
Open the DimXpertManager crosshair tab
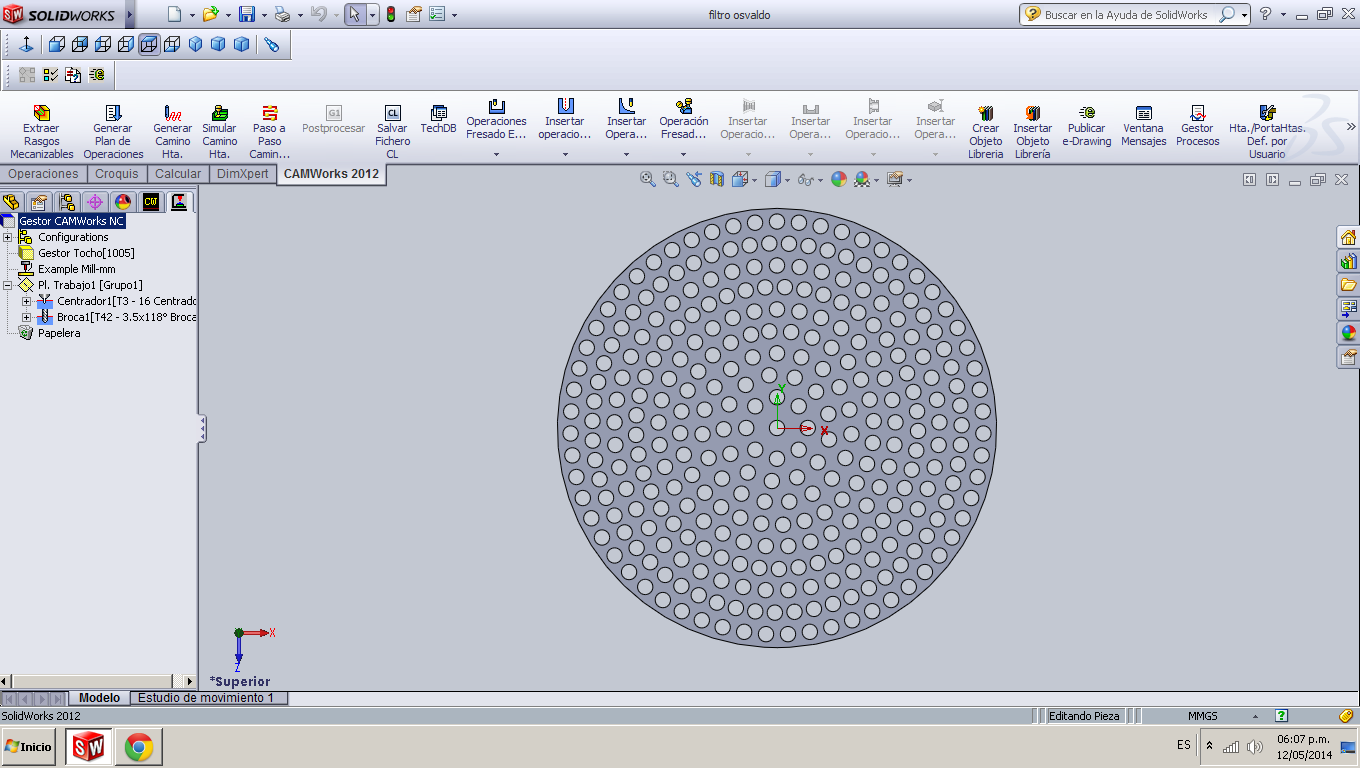[x=95, y=202]
